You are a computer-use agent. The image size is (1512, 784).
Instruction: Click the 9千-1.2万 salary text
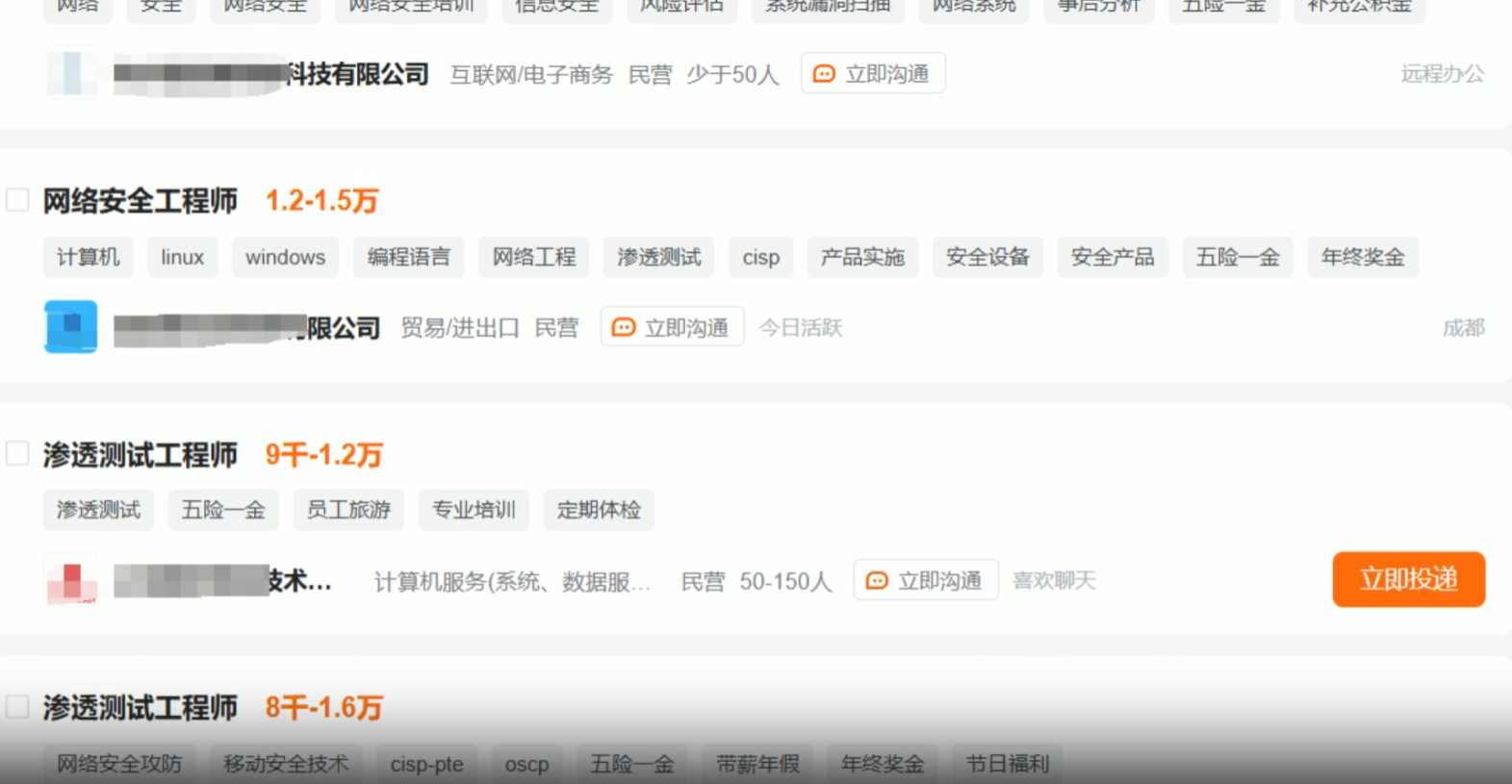pos(324,454)
